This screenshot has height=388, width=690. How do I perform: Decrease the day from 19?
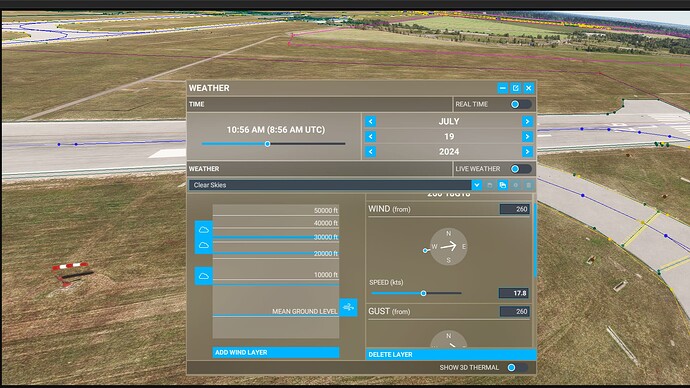pos(371,136)
